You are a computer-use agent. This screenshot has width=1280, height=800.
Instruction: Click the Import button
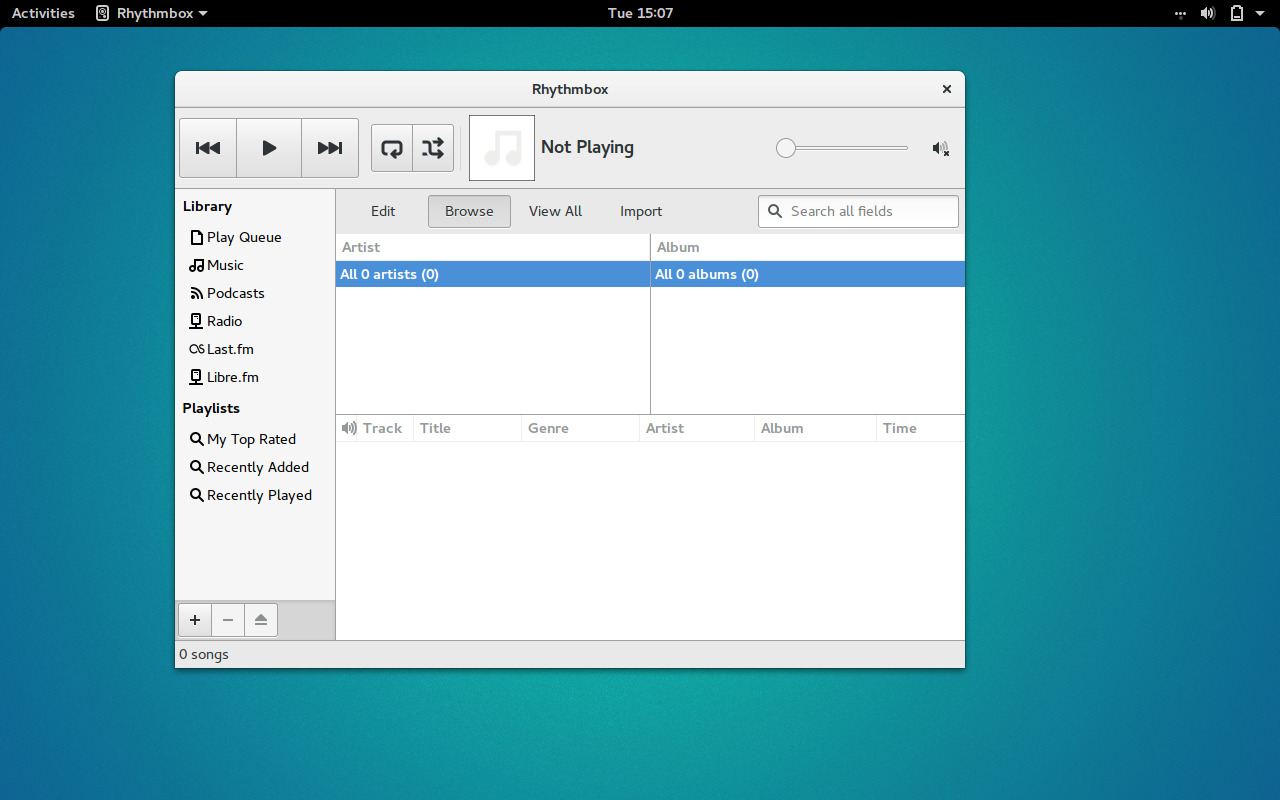pyautogui.click(x=641, y=211)
